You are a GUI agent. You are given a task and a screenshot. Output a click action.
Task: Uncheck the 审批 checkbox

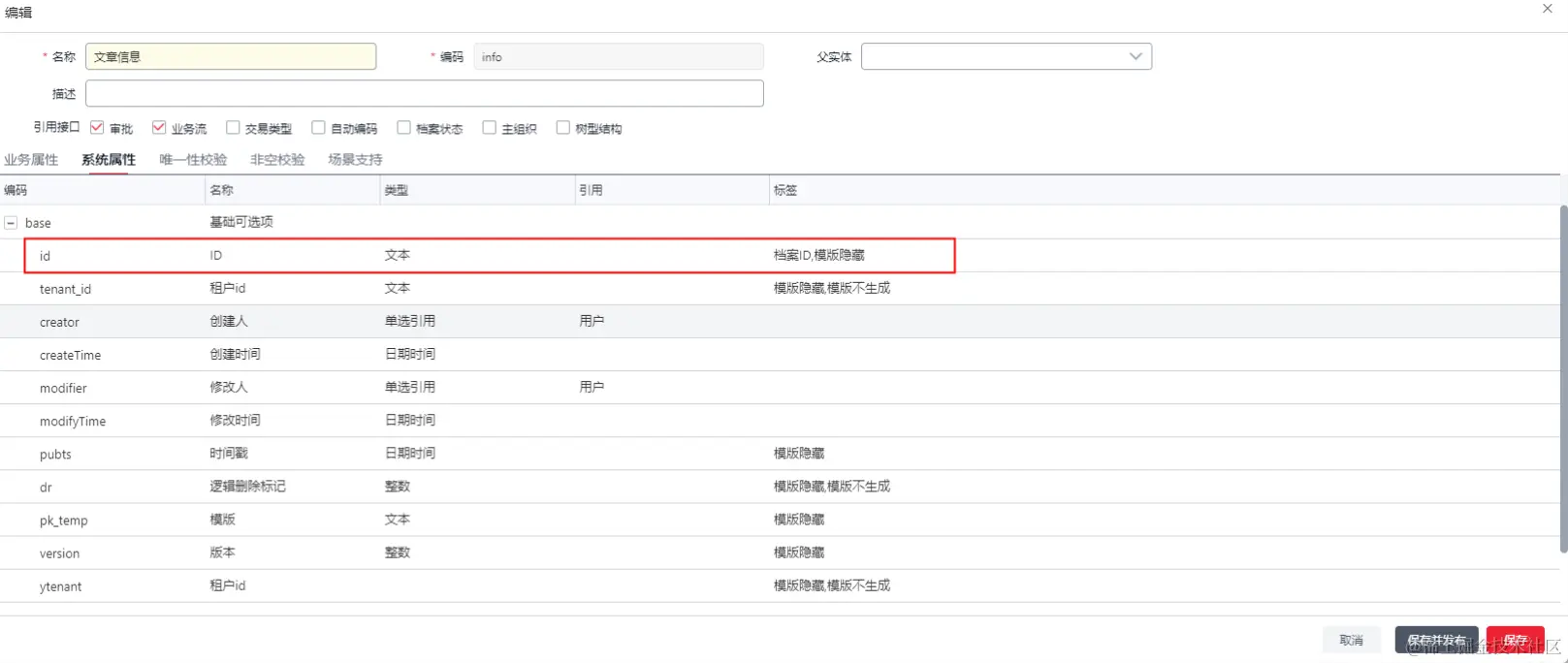pyautogui.click(x=97, y=128)
